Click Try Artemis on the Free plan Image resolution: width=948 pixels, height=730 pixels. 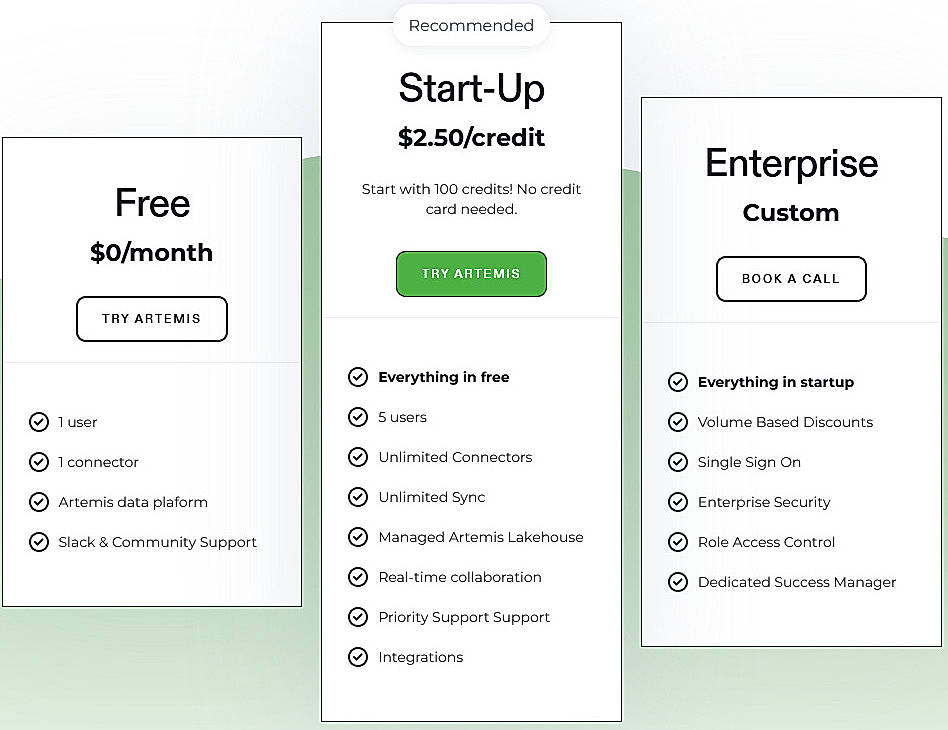[151, 318]
